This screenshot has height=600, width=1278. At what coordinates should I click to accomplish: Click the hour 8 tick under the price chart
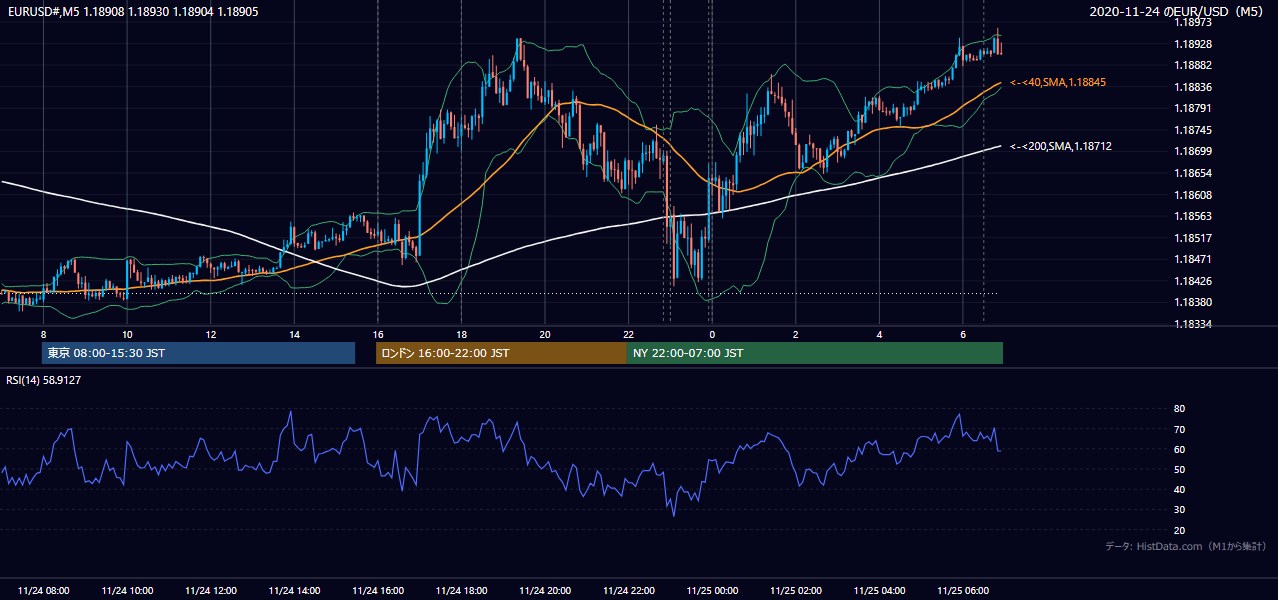(43, 333)
